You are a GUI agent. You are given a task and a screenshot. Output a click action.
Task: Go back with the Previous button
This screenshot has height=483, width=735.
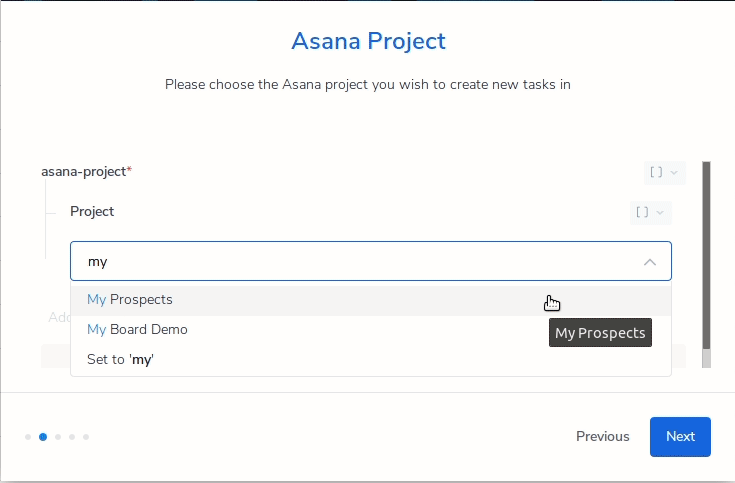click(x=602, y=437)
